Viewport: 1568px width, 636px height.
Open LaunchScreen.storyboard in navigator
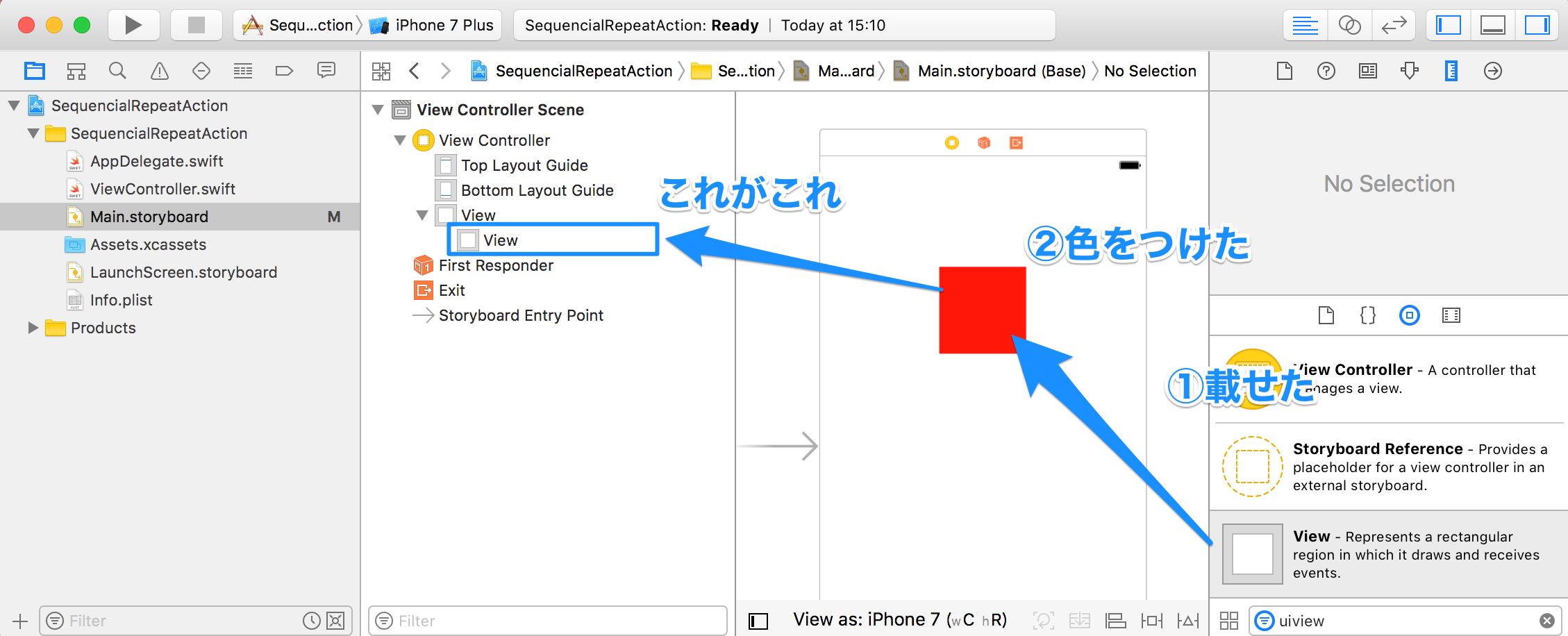[183, 272]
